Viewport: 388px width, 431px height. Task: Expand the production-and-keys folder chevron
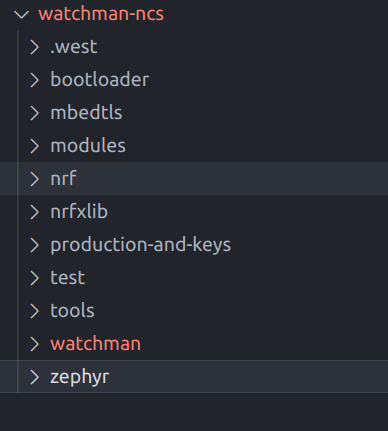click(x=35, y=245)
